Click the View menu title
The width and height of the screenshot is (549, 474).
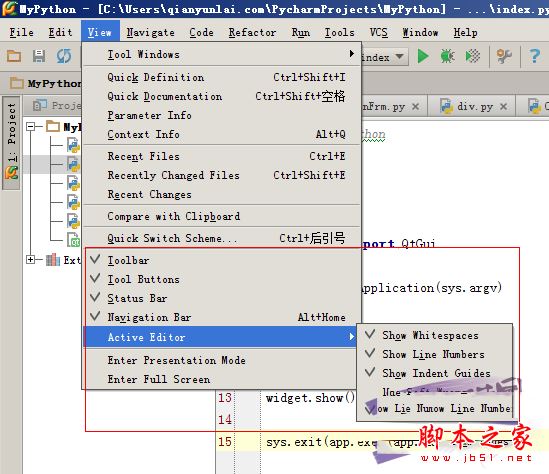[x=100, y=33]
